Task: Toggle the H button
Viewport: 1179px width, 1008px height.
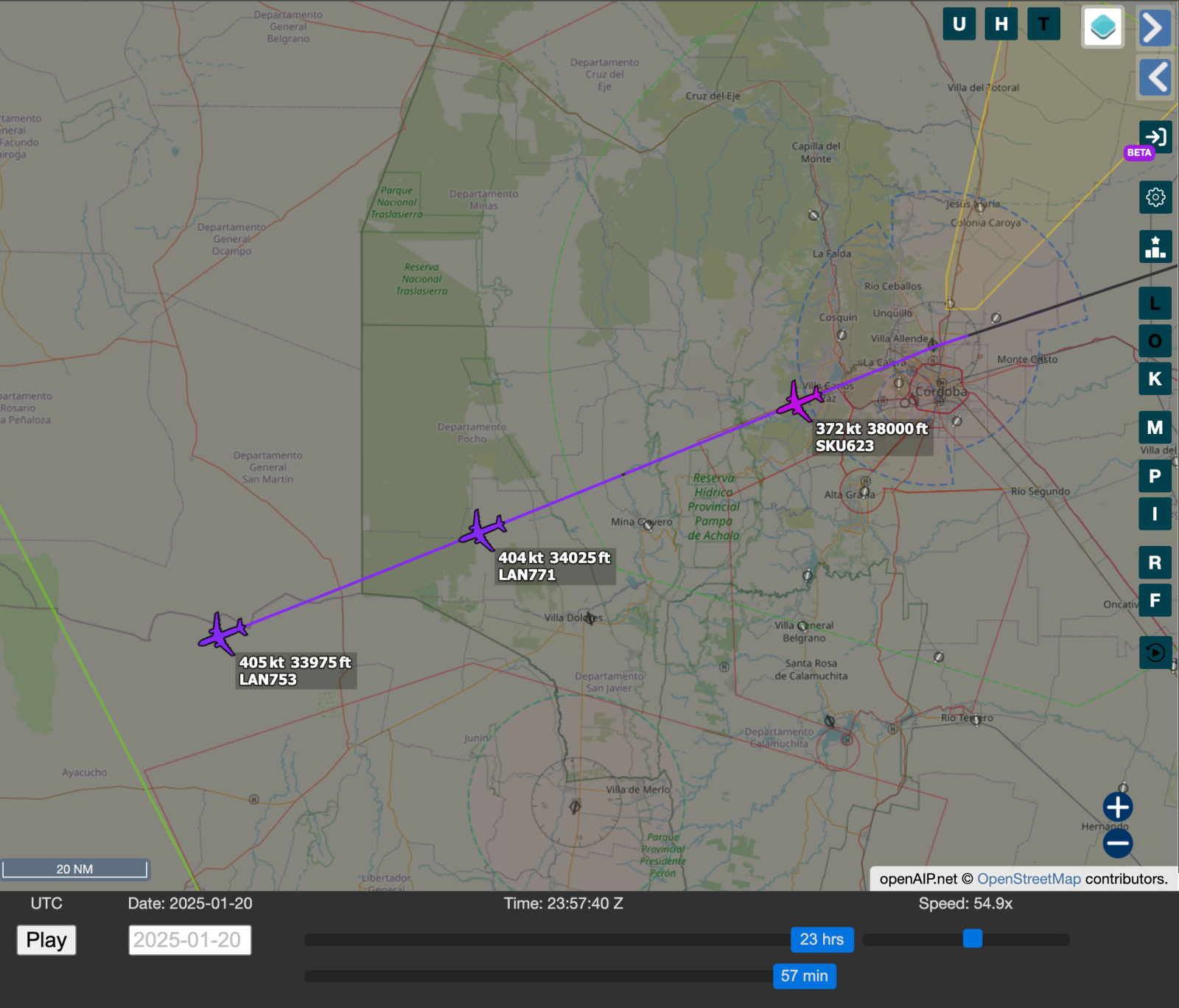Action: coord(1001,24)
